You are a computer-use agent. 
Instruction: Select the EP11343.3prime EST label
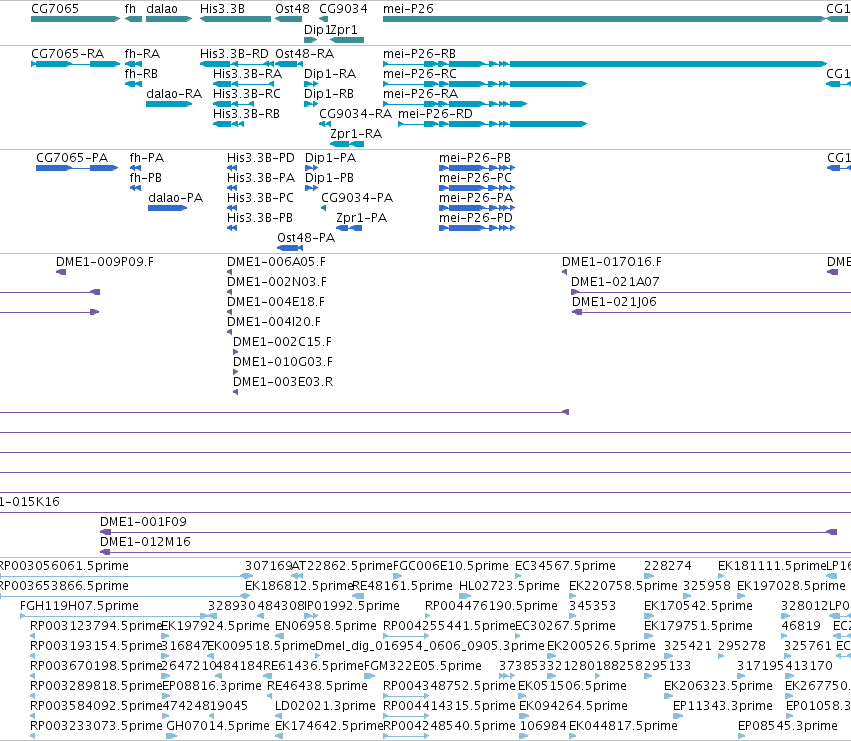722,706
